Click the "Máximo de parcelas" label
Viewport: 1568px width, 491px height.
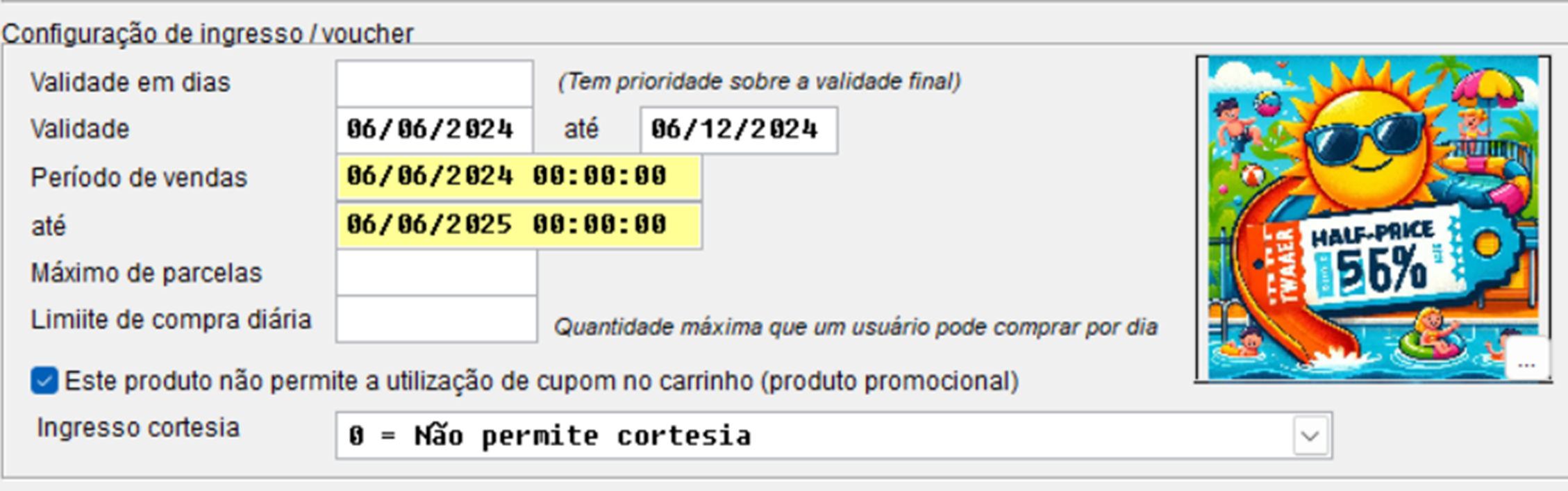146,273
